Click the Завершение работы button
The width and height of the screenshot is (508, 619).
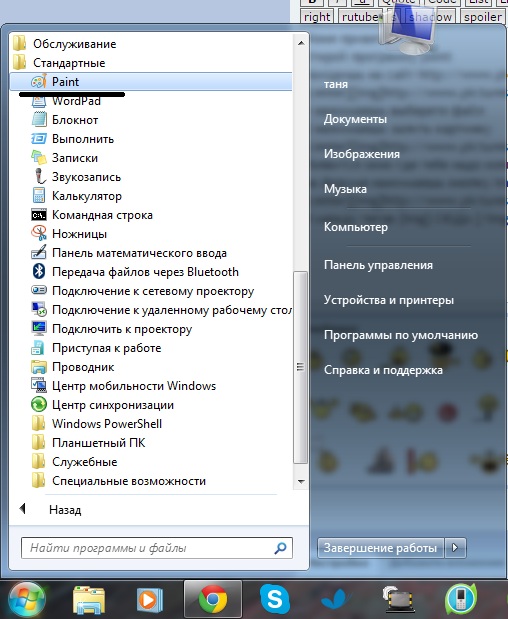pos(381,548)
